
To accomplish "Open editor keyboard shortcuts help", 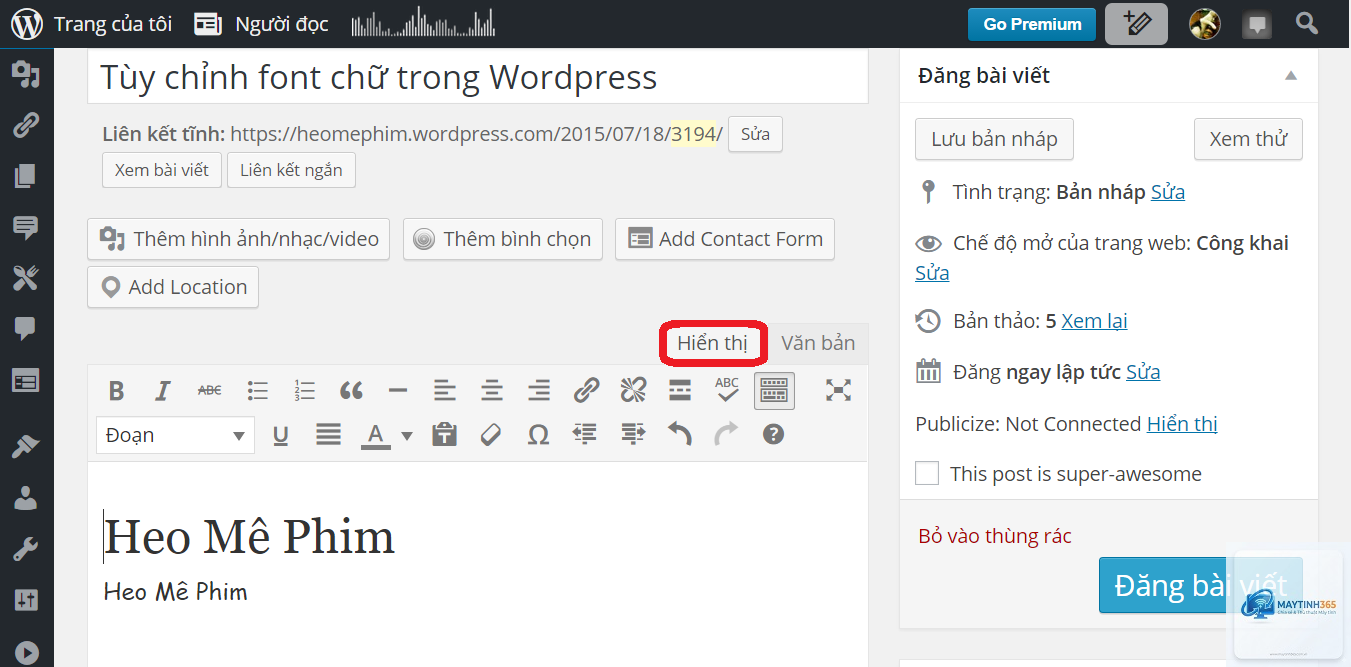I will (773, 435).
